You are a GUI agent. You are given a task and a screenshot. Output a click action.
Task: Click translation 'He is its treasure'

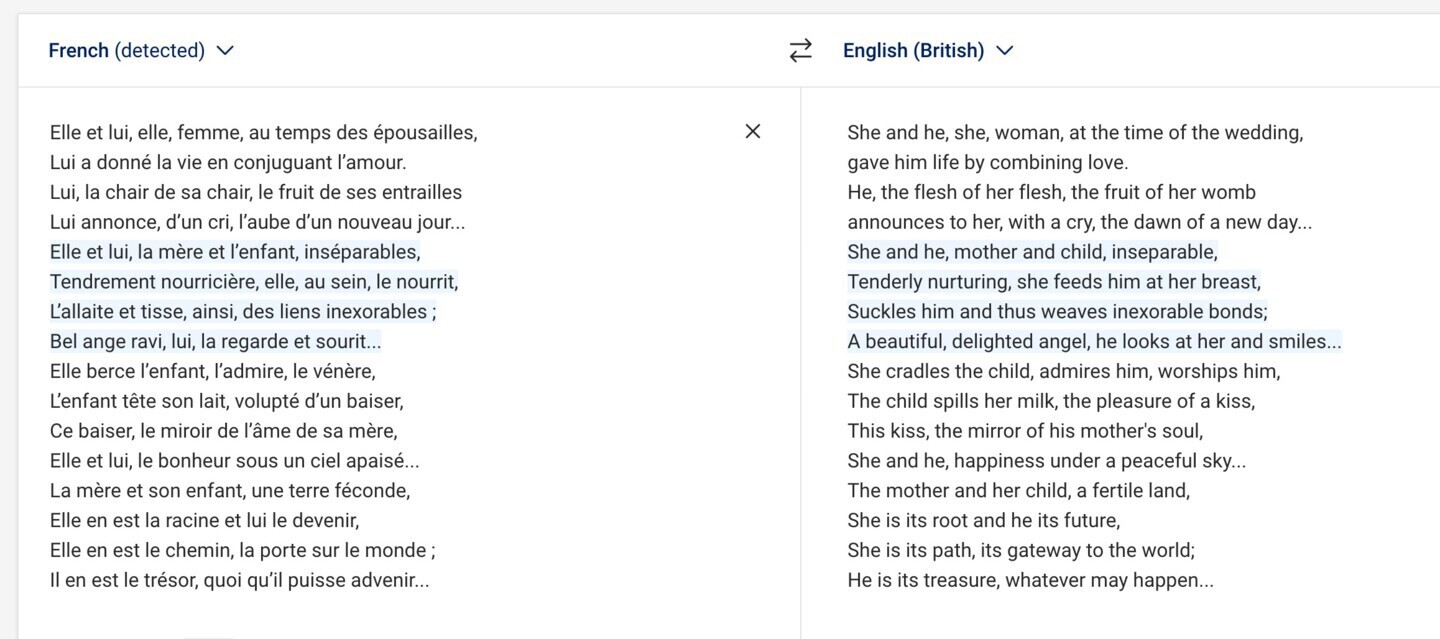[1030, 580]
